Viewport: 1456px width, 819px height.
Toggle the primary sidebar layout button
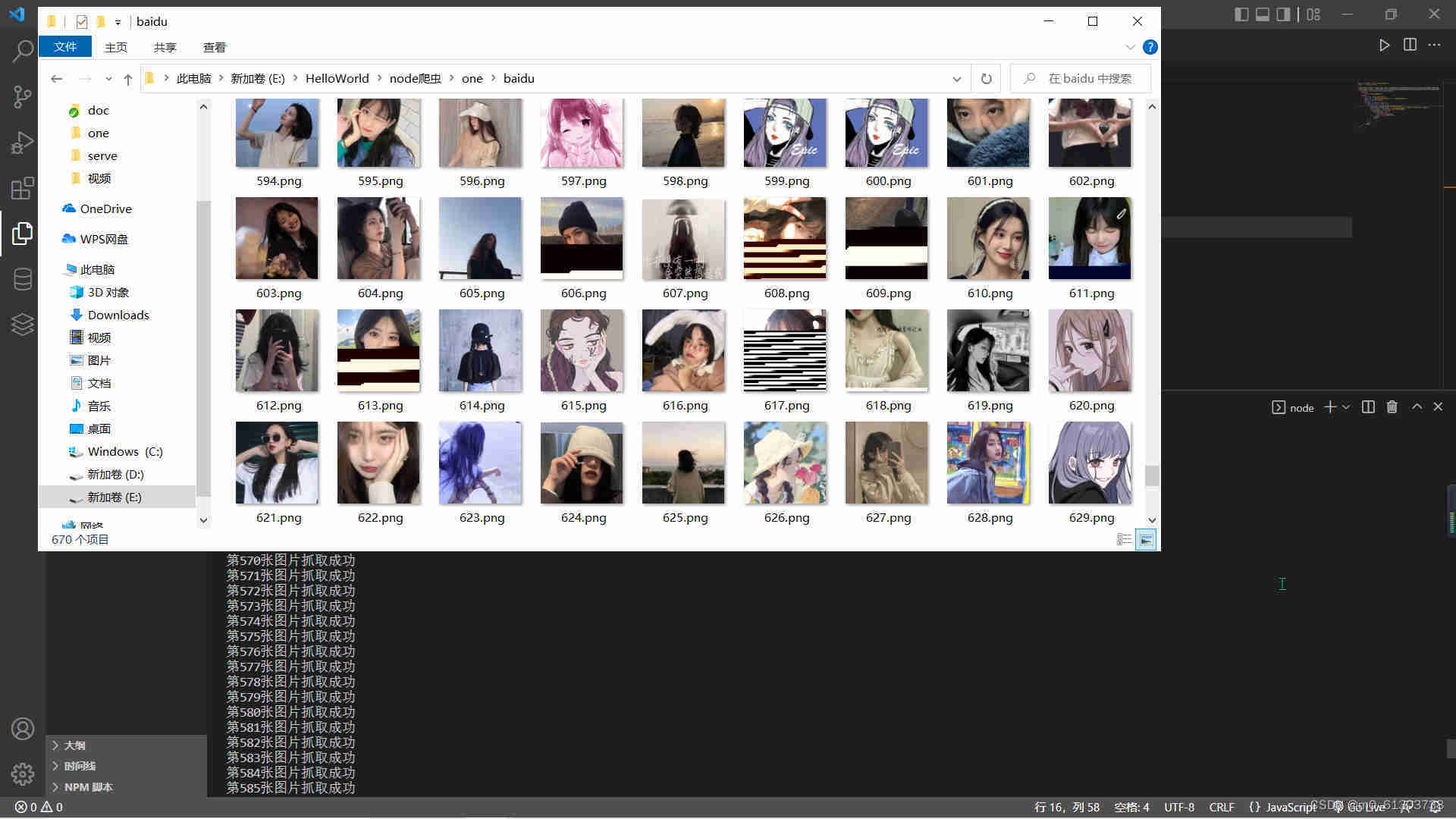click(1241, 14)
